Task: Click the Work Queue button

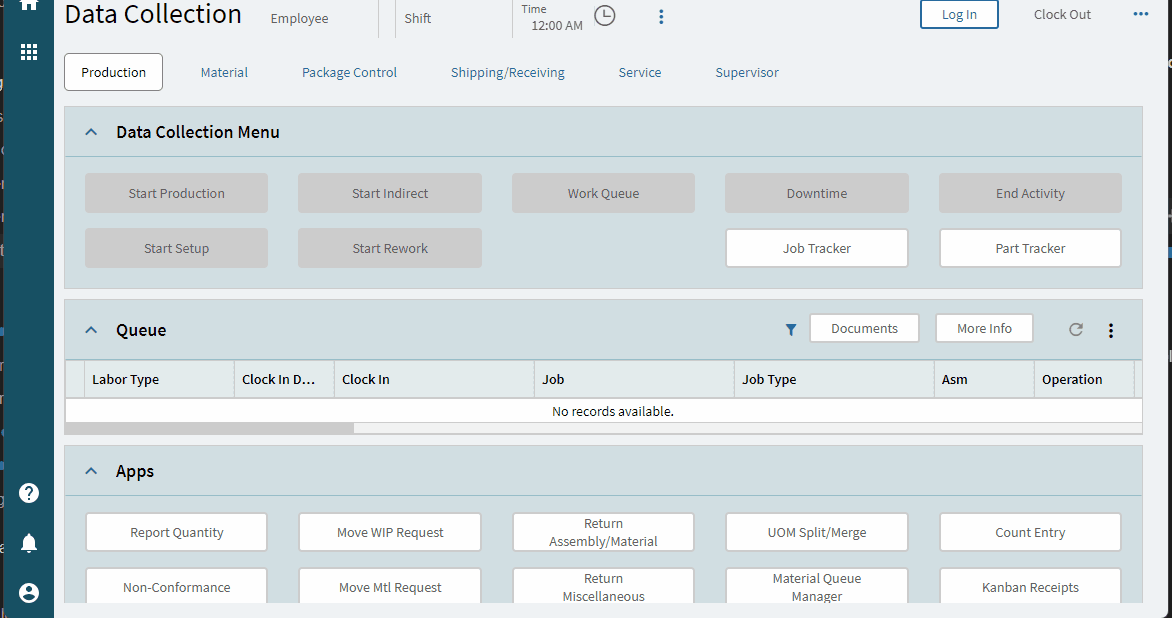Action: pos(603,194)
